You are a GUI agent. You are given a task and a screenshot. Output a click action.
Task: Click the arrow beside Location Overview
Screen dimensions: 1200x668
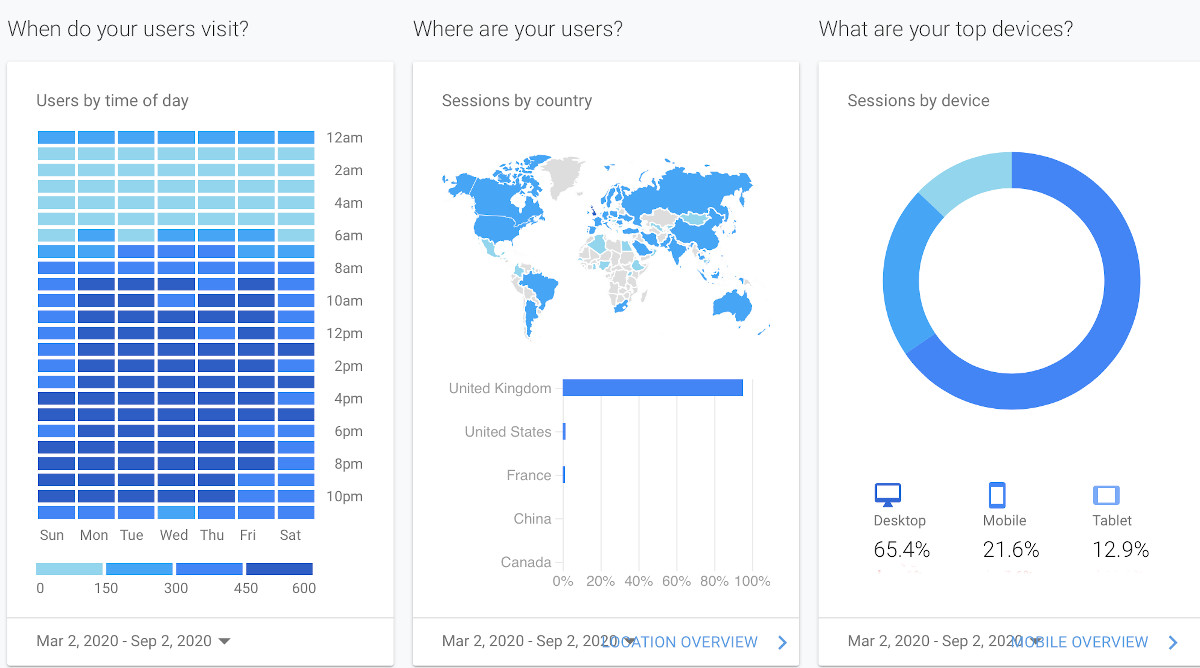[x=782, y=642]
